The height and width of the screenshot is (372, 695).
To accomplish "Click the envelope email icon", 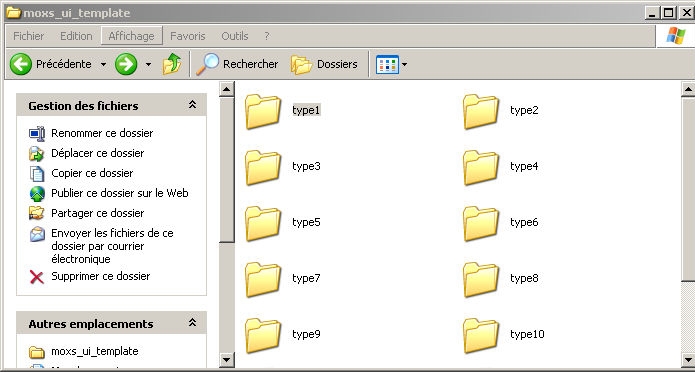I will [x=37, y=234].
